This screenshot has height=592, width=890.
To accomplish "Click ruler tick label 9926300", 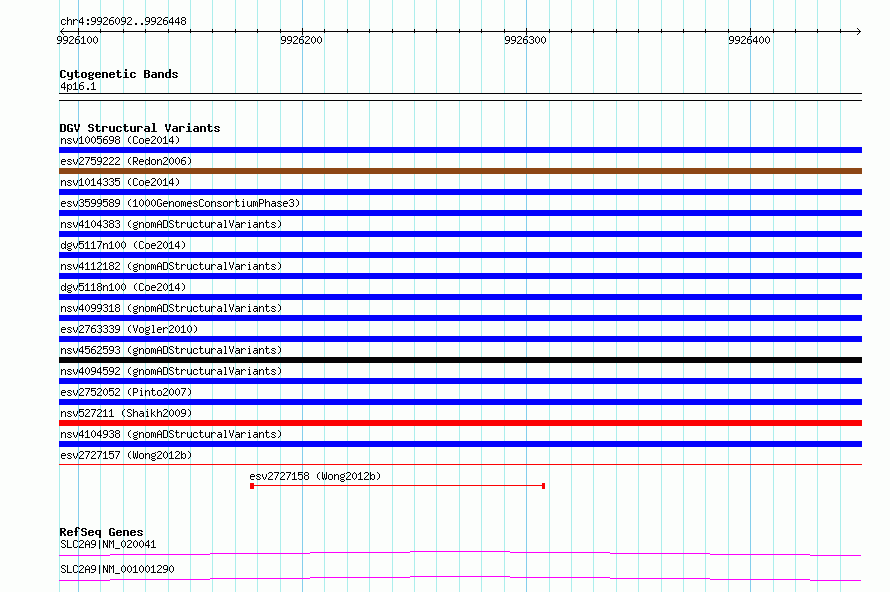I will click(x=526, y=40).
